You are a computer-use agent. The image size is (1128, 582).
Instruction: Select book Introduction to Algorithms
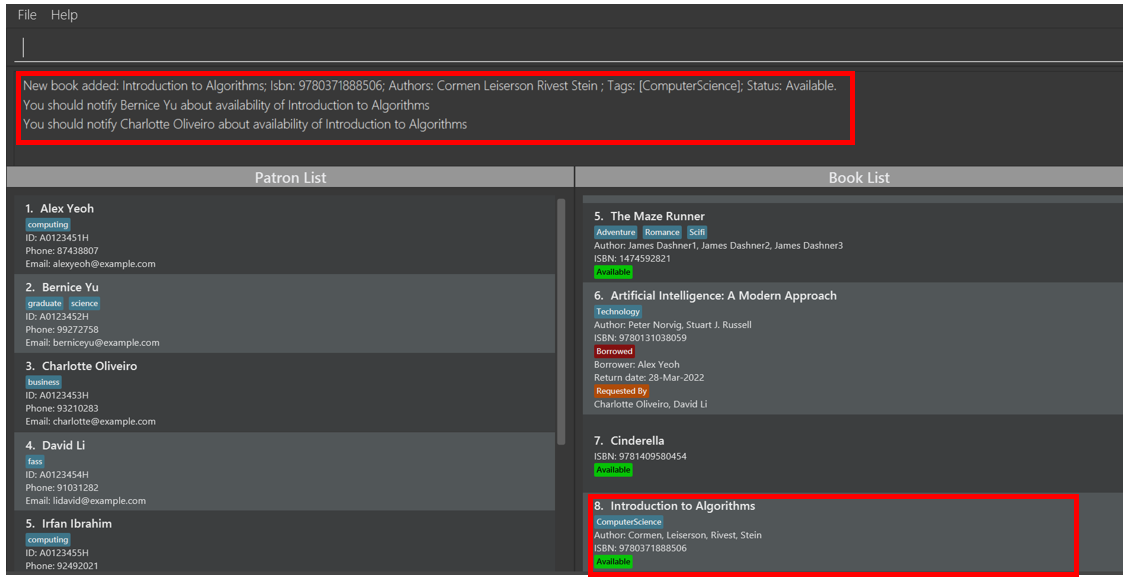pyautogui.click(x=852, y=534)
